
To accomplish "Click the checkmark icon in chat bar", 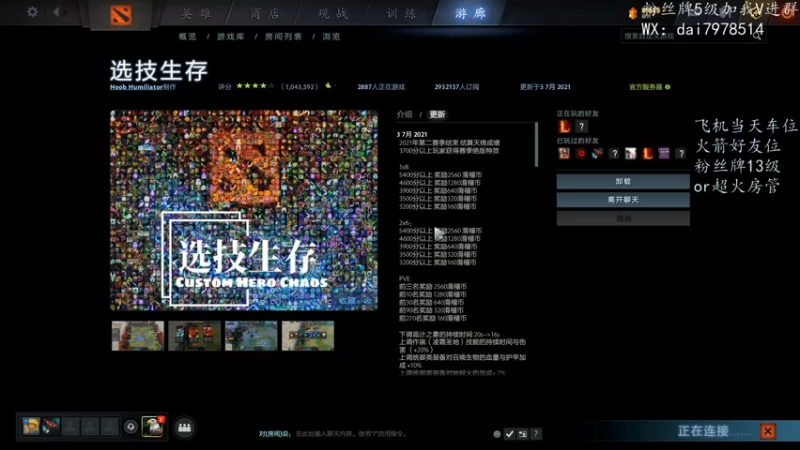I will click(x=509, y=434).
